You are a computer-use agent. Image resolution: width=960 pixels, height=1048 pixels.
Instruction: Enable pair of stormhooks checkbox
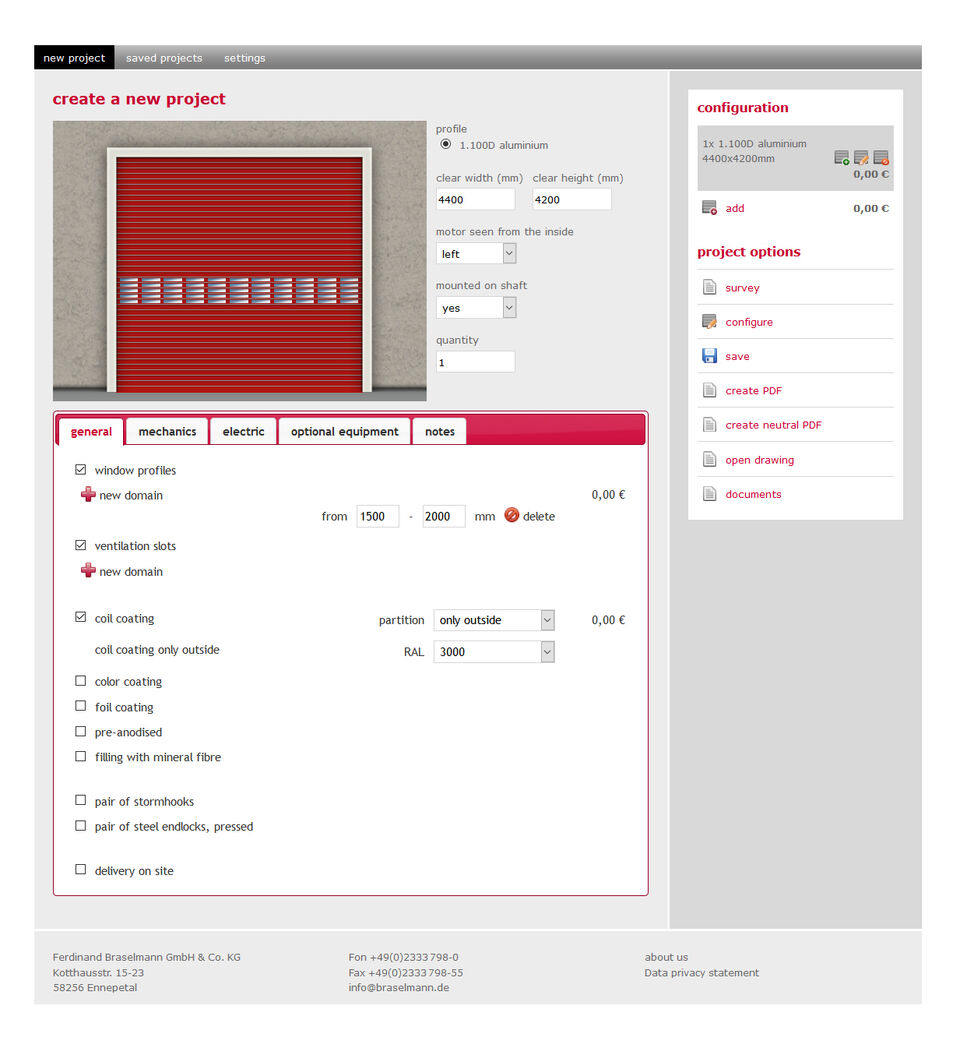(81, 801)
